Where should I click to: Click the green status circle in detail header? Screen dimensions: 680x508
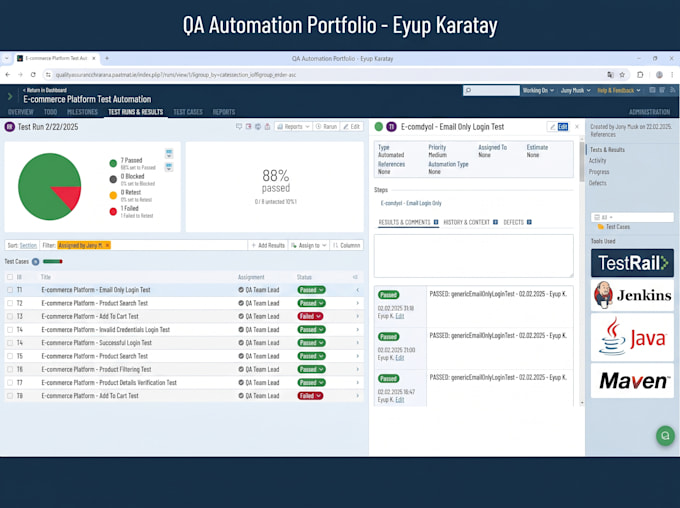[379, 127]
